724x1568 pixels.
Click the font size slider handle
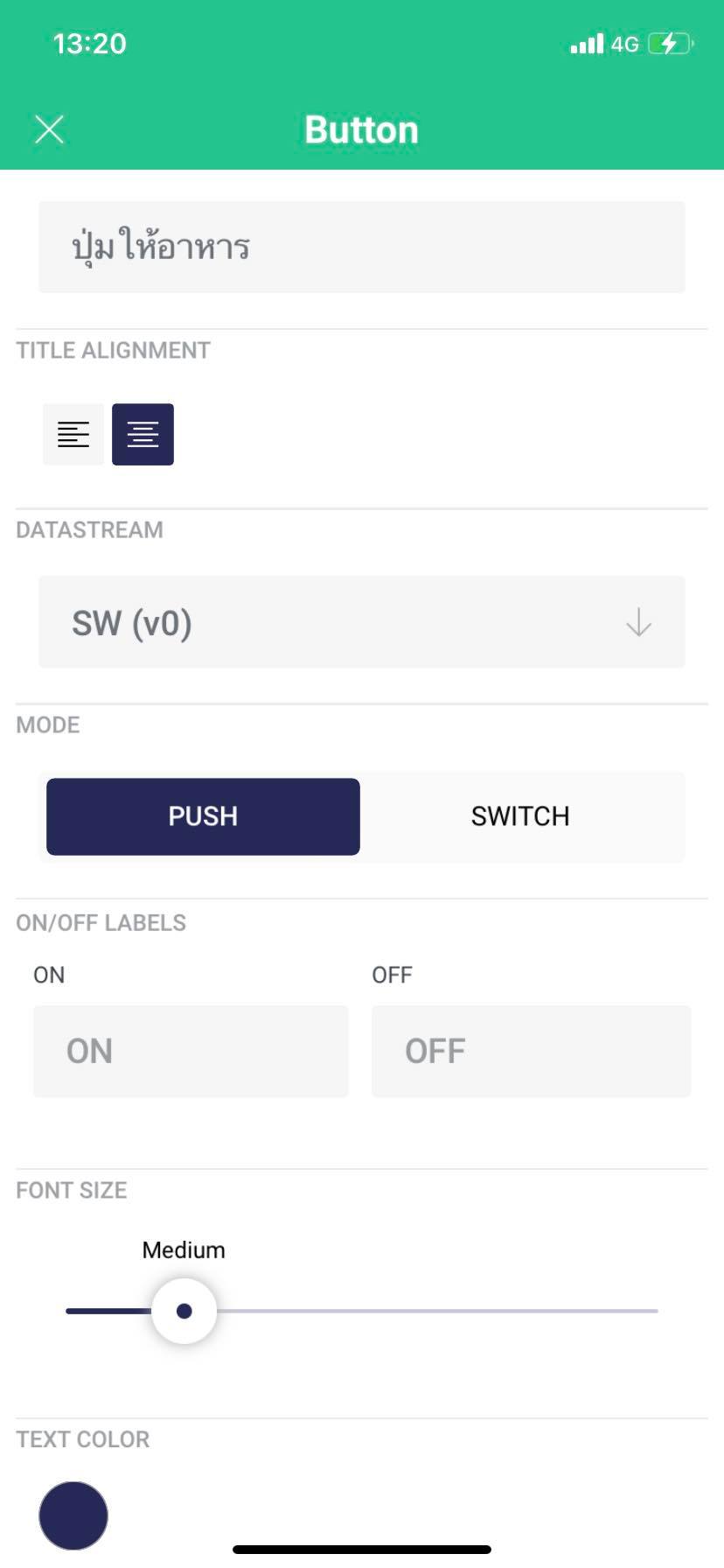click(184, 1311)
